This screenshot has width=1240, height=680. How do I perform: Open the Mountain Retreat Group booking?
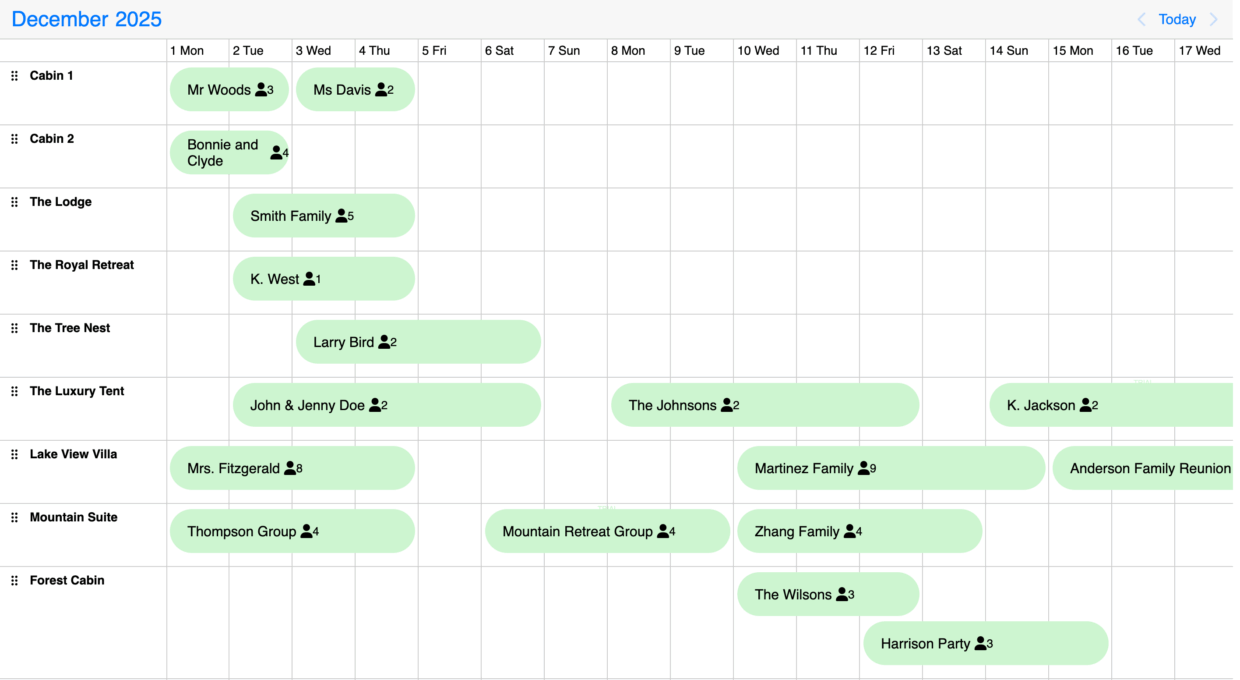tap(607, 531)
